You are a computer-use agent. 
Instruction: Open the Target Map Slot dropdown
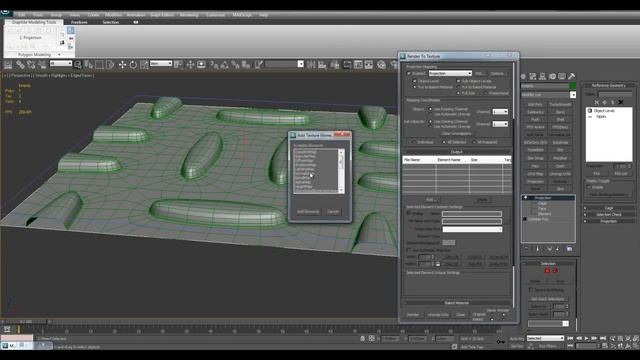(x=472, y=229)
